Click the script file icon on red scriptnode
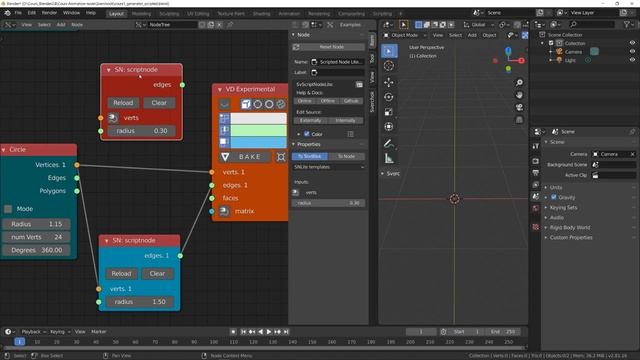This screenshot has height=360, width=640. pos(113,118)
